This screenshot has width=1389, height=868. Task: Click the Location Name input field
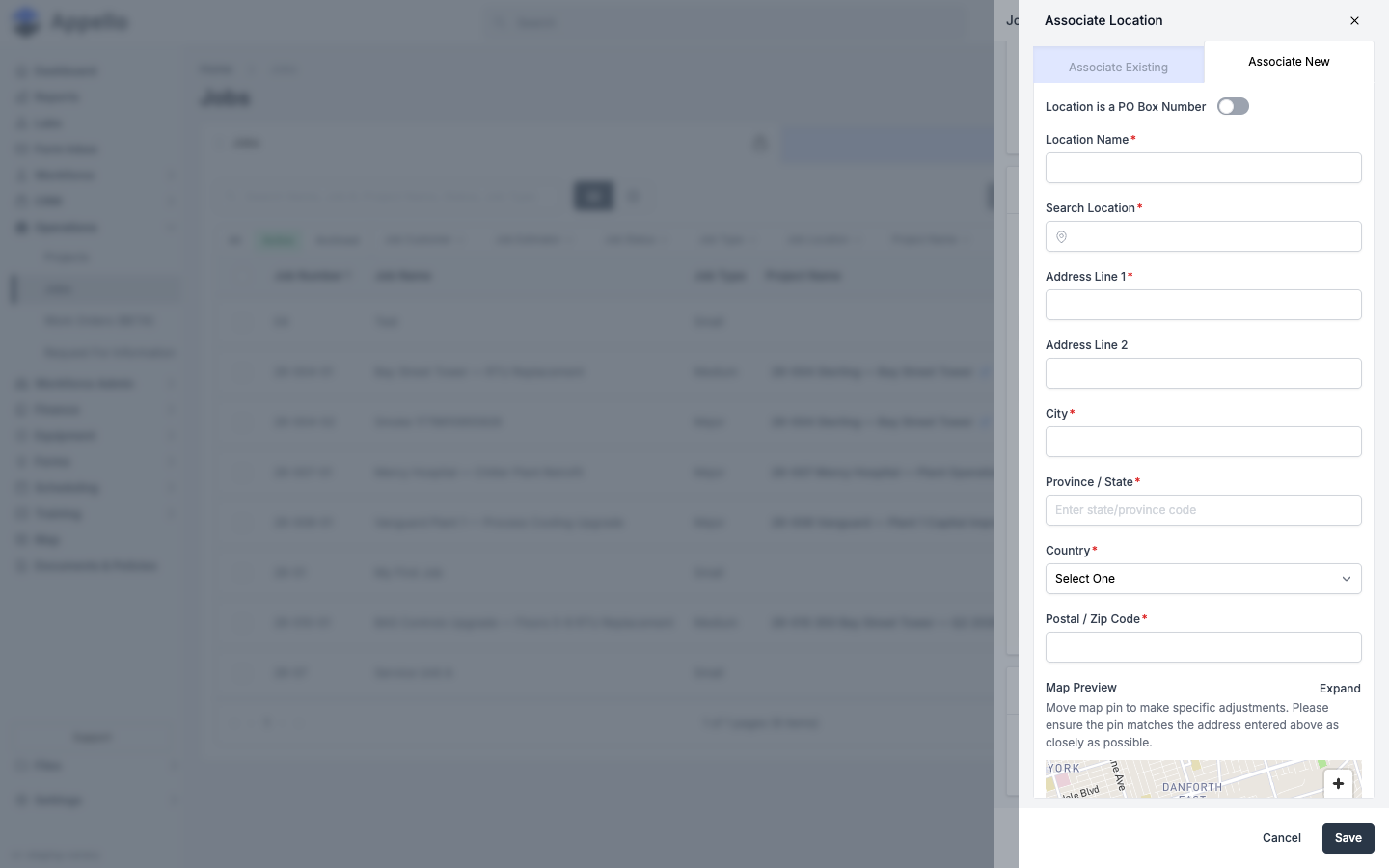coord(1204,168)
